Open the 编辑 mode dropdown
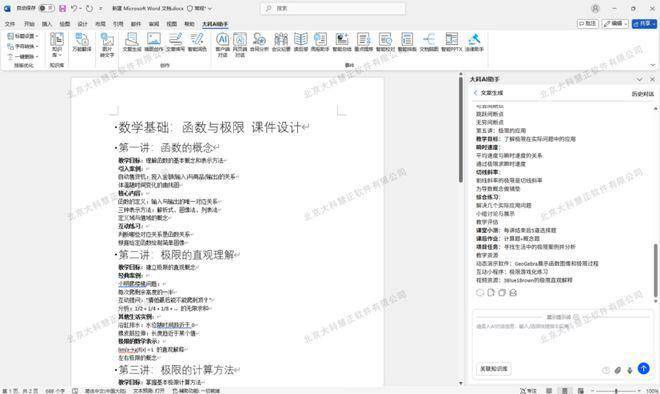660x394 pixels. [x=615, y=24]
